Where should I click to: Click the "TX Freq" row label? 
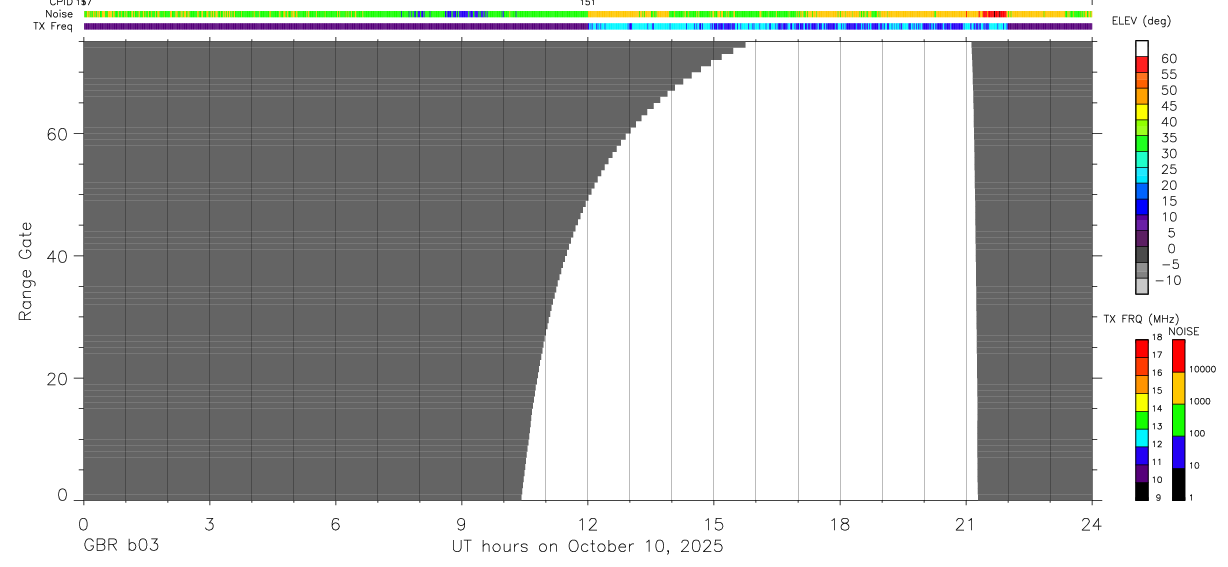pyautogui.click(x=53, y=26)
